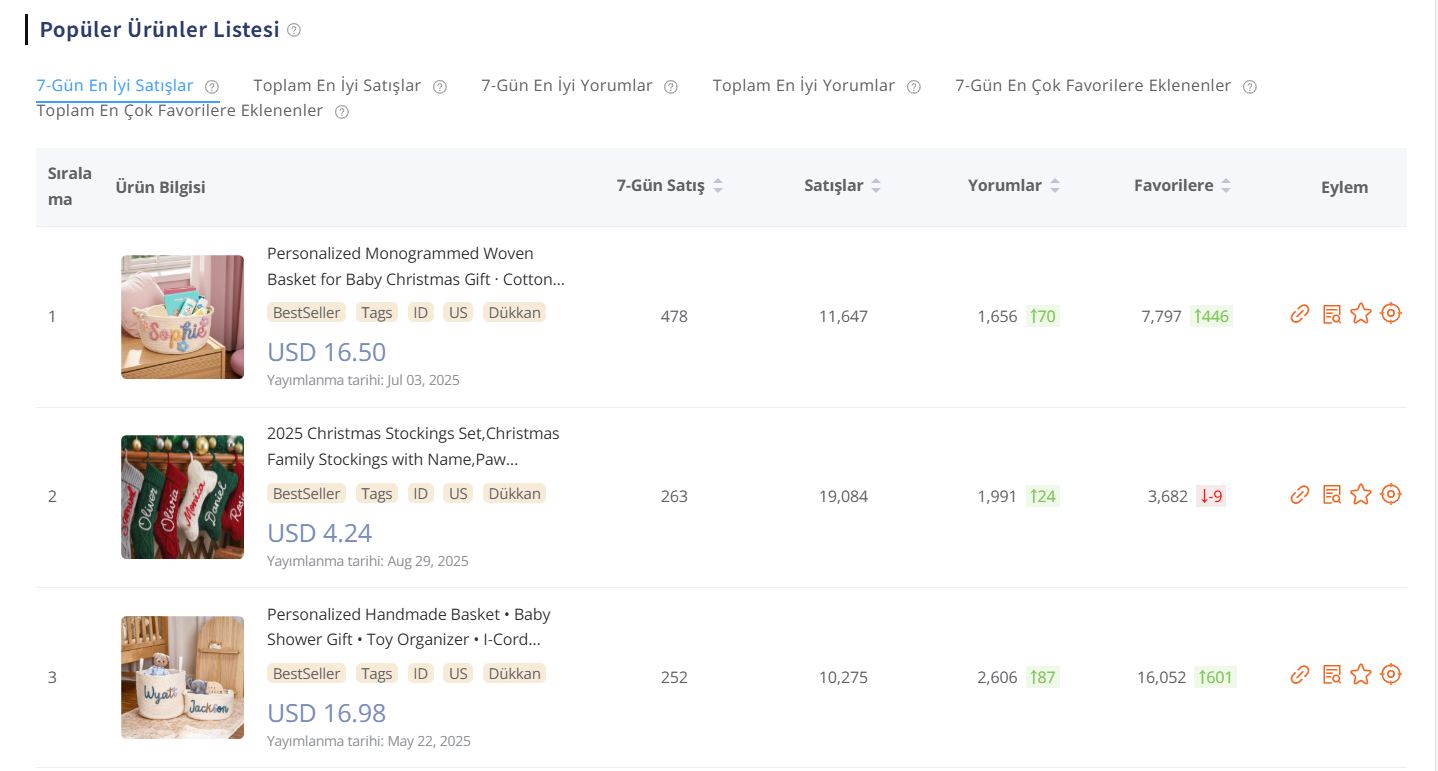The width and height of the screenshot is (1438, 771).
Task: Click the Sophie basket product thumbnail
Action: coord(182,317)
